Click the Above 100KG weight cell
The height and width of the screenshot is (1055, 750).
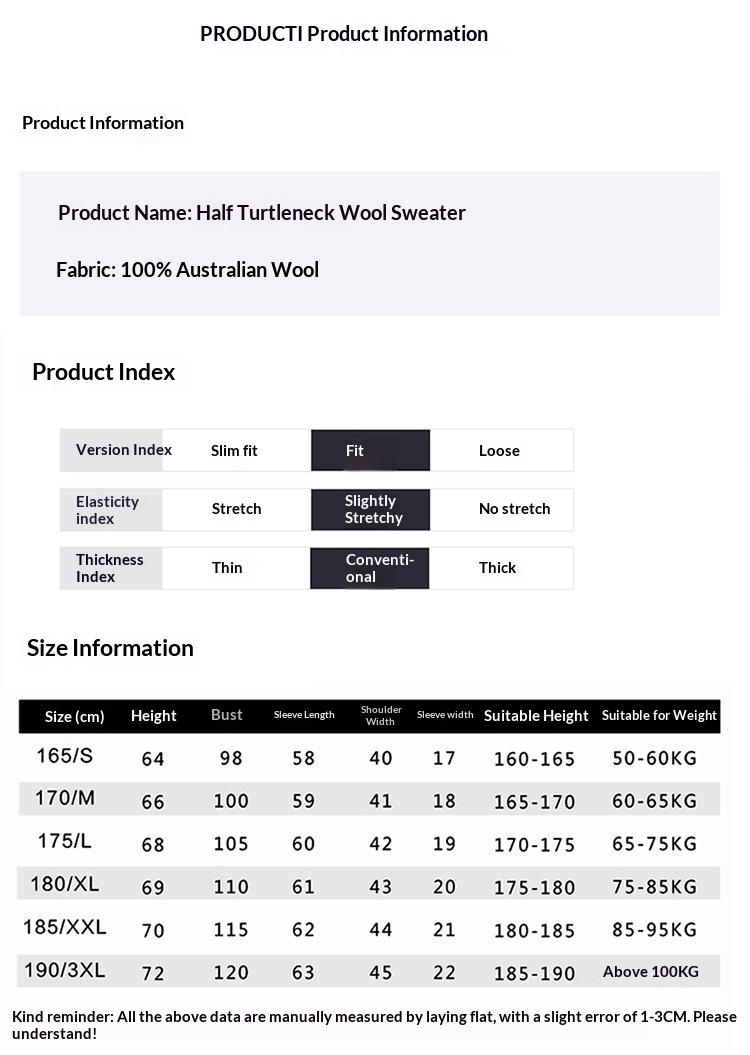pyautogui.click(x=651, y=972)
